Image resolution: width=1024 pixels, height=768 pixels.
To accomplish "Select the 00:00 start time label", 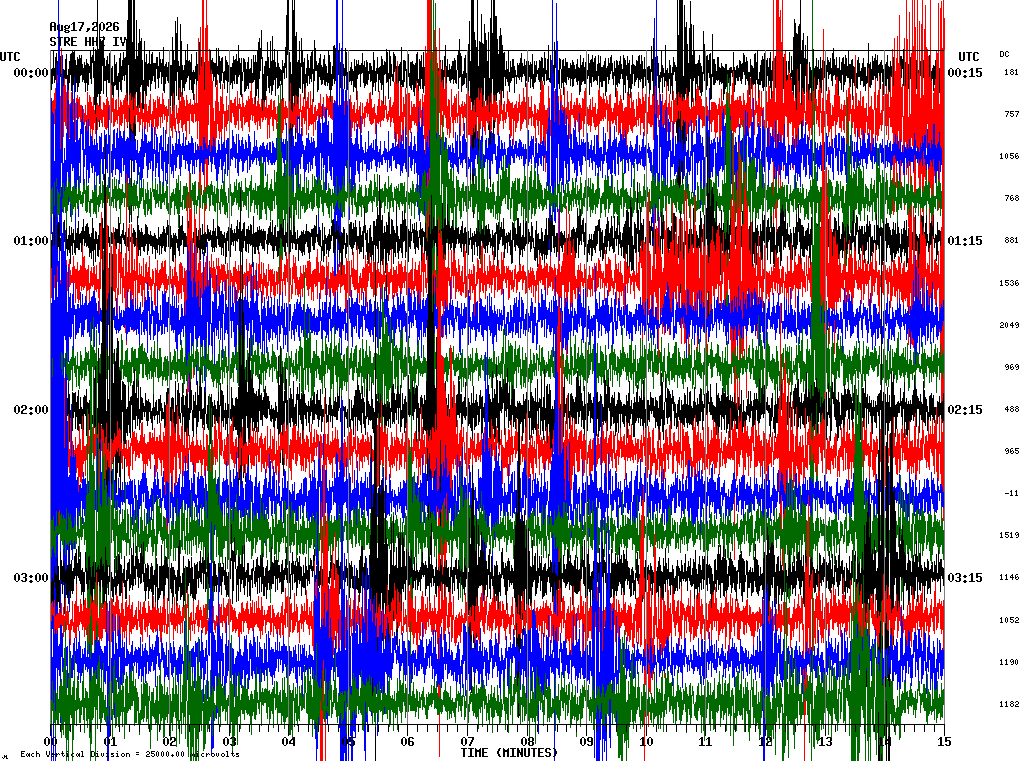I will [31, 72].
